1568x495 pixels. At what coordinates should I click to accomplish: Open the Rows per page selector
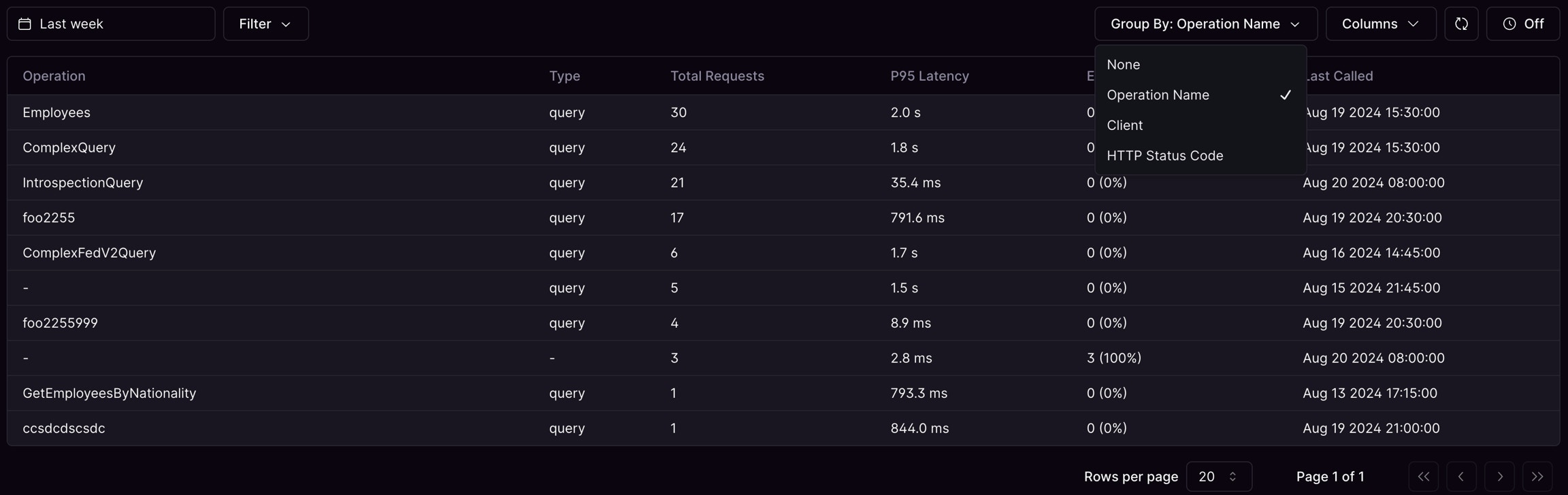point(1218,476)
